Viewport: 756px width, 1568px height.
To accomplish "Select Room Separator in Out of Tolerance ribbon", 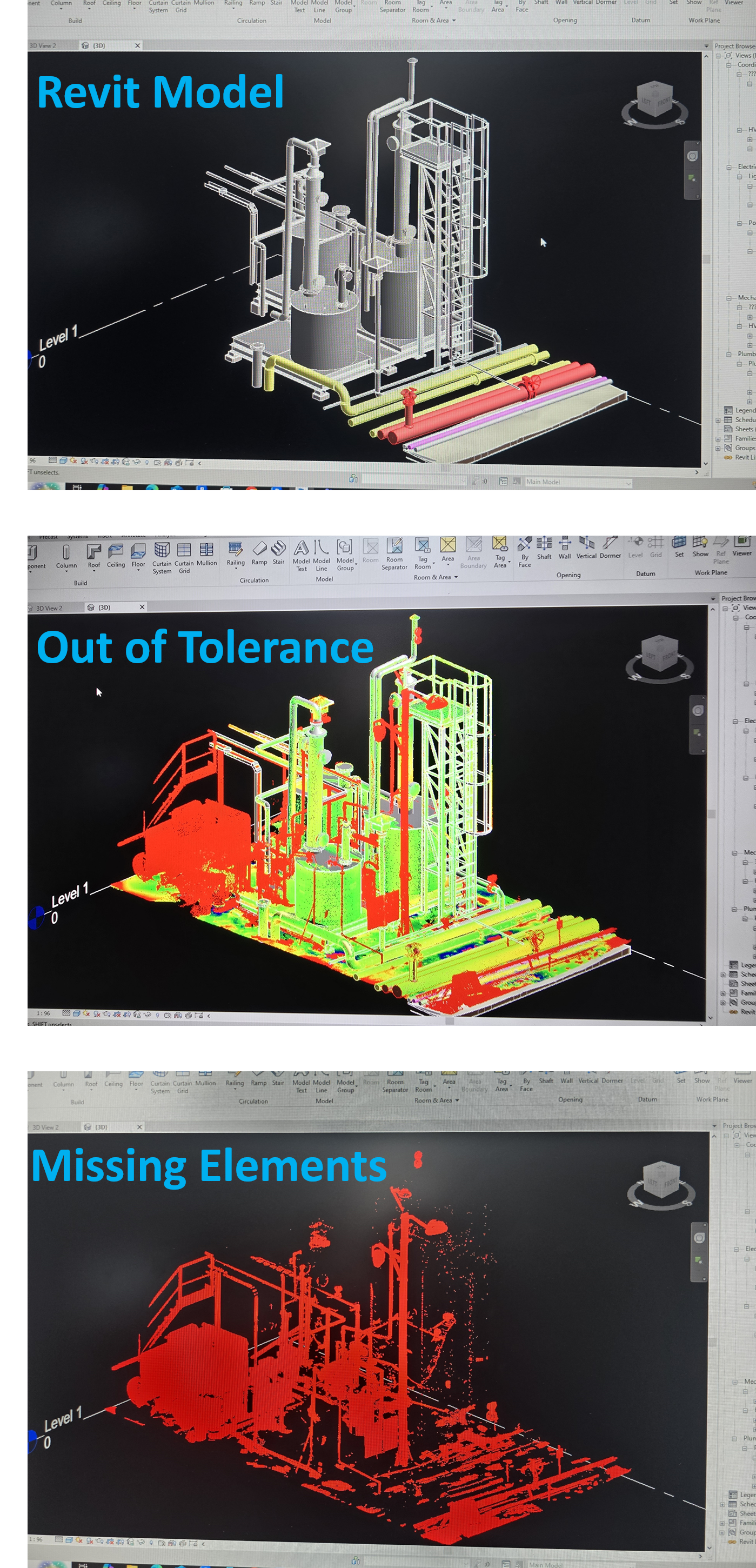I will point(394,553).
